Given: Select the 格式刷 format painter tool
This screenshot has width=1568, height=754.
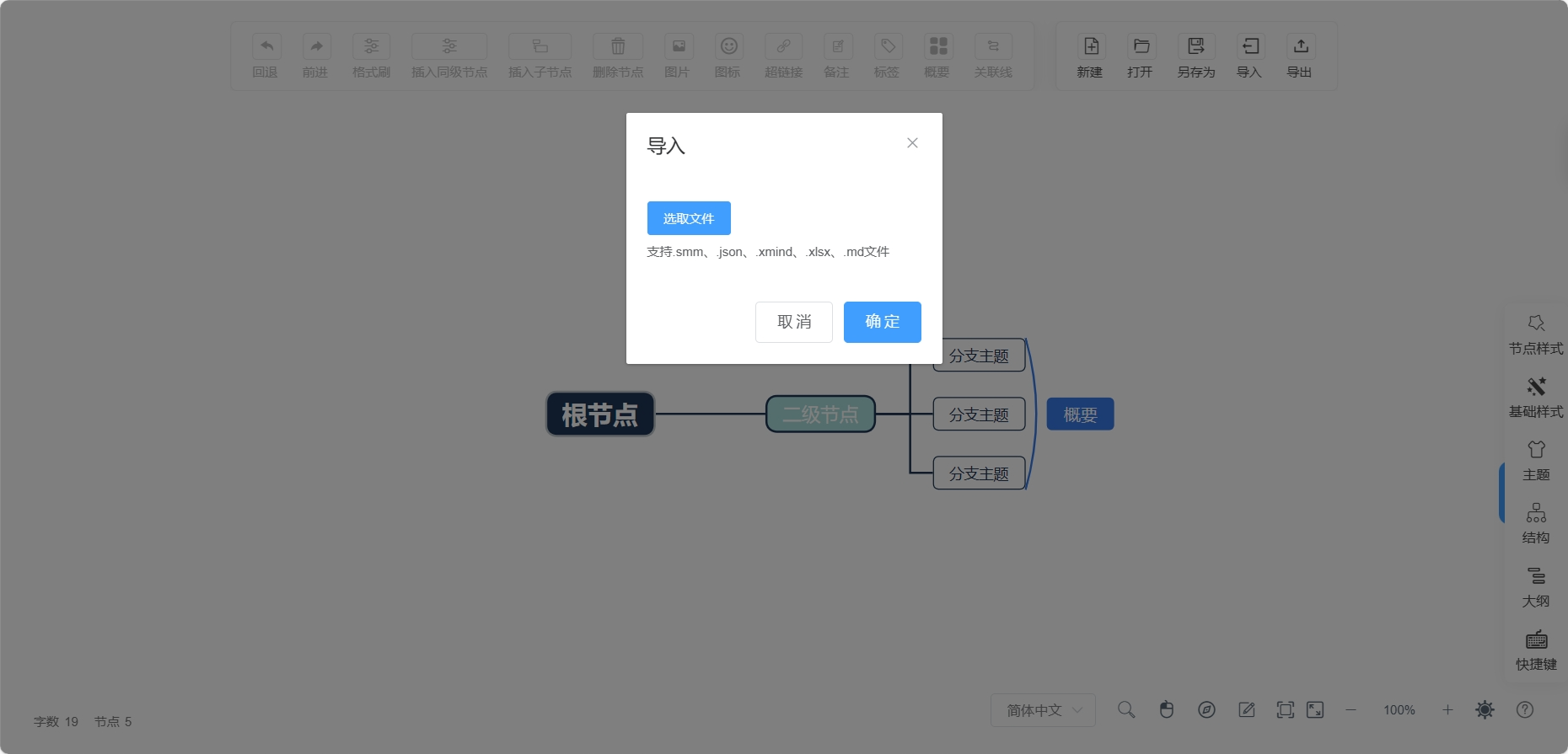Looking at the screenshot, I should [371, 46].
